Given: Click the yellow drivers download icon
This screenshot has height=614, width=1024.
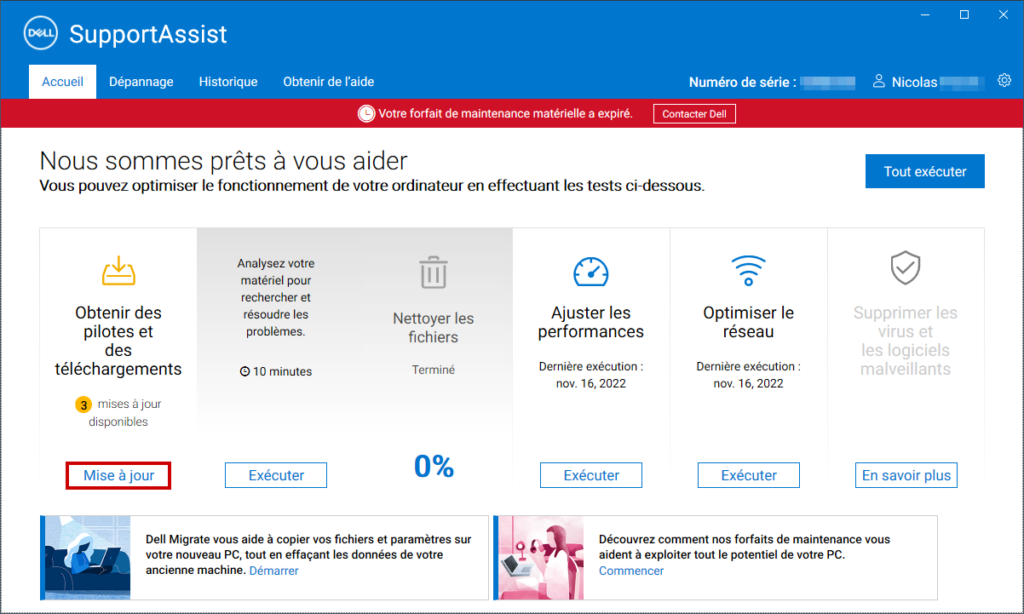Looking at the screenshot, I should click(x=118, y=270).
